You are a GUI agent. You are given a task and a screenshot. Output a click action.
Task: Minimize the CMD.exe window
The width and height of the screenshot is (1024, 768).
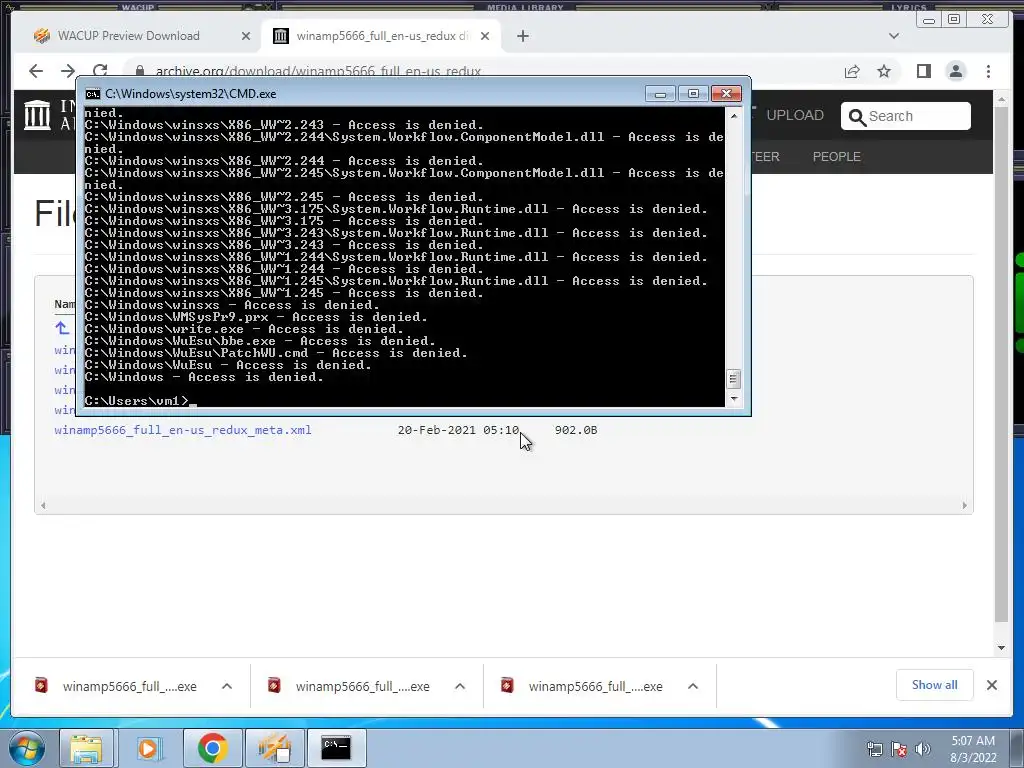click(x=660, y=94)
